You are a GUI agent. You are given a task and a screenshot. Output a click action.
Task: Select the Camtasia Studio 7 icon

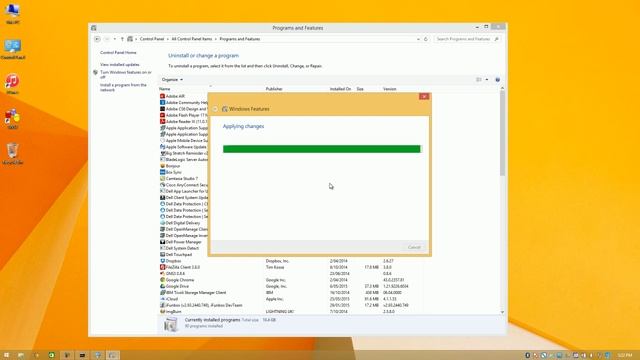click(x=162, y=178)
